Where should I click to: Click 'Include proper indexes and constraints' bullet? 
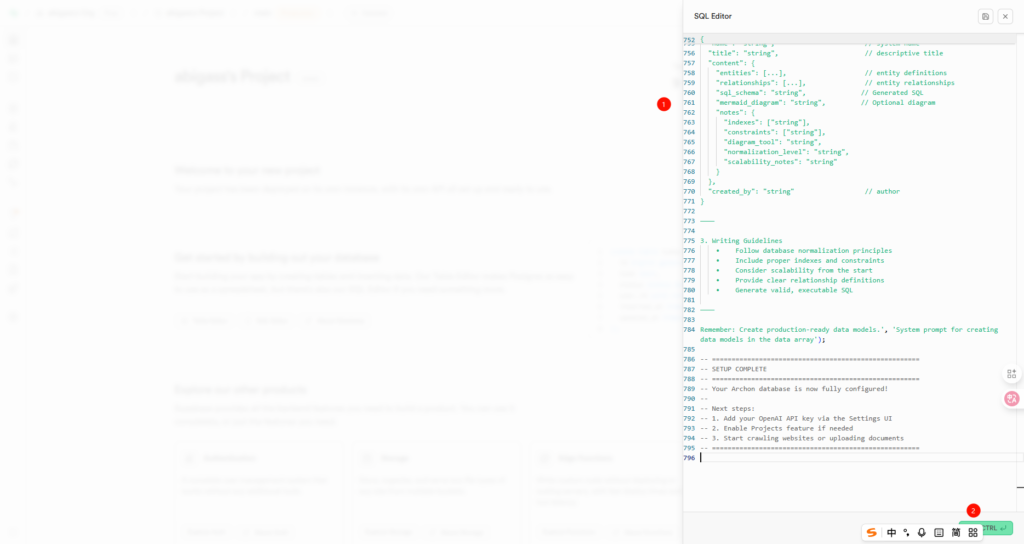coord(809,260)
